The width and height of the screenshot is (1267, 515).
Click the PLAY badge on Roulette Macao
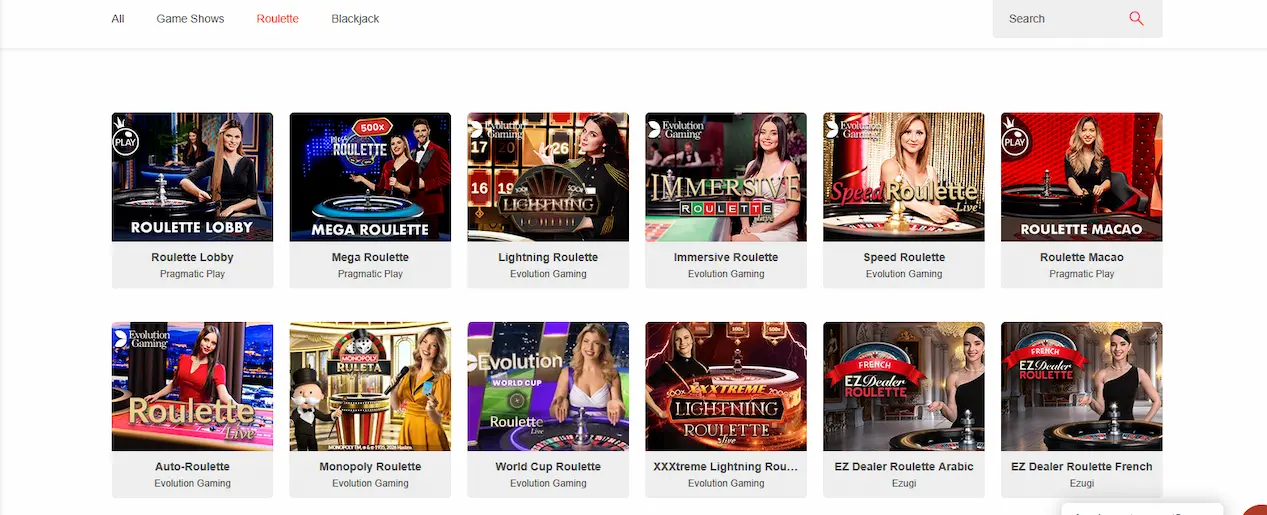point(1015,136)
